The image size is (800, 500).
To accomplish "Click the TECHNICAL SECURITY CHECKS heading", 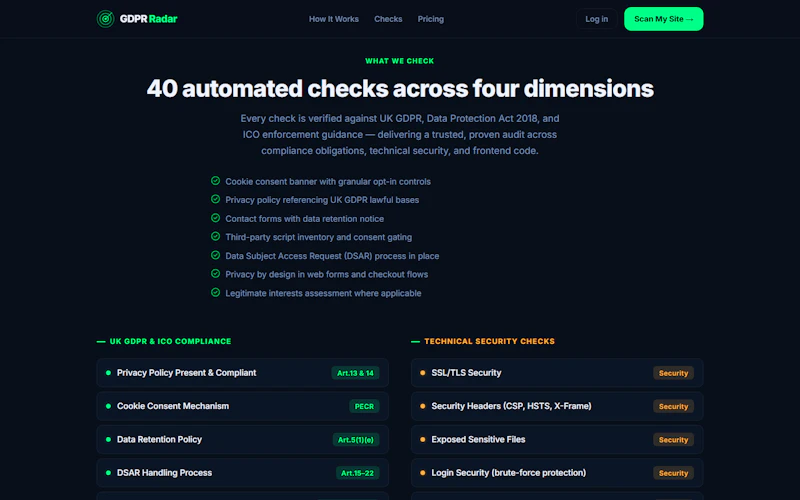I will 489,341.
